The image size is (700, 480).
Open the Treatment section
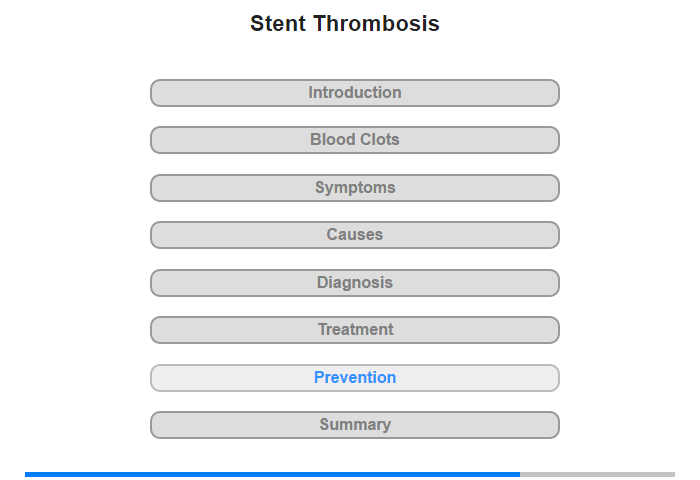pos(354,330)
